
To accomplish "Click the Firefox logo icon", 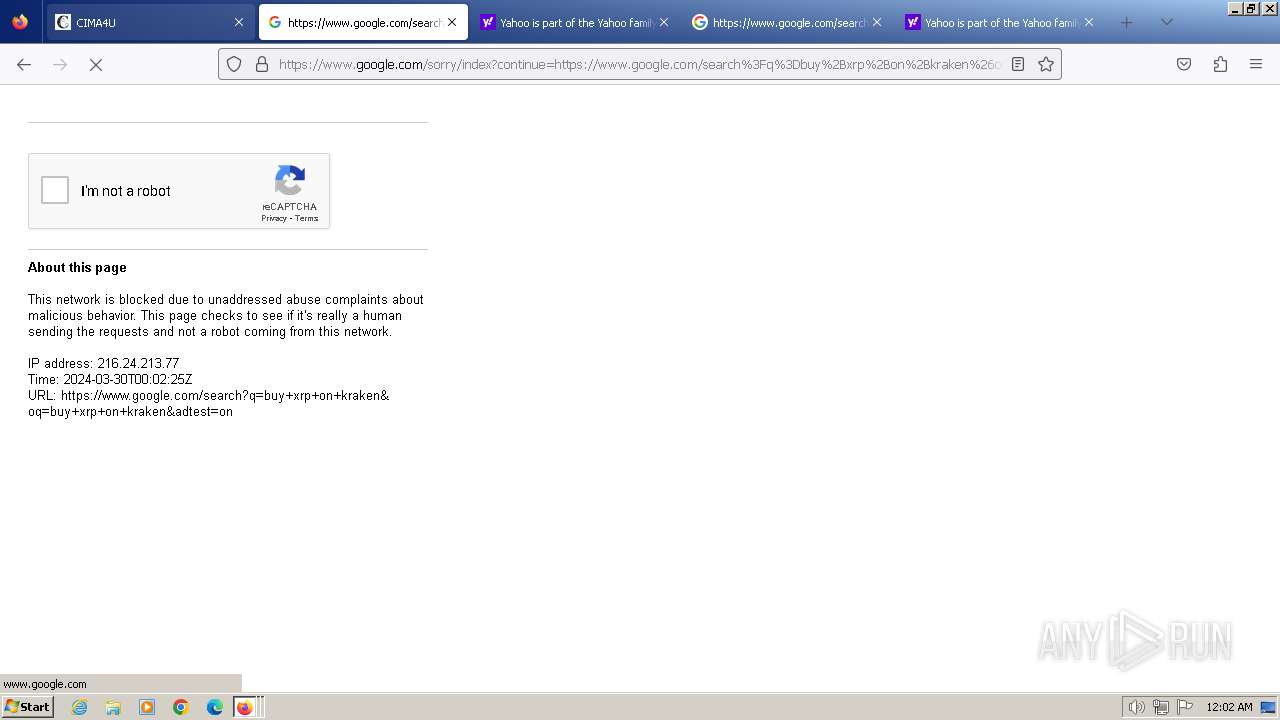I will 20,22.
